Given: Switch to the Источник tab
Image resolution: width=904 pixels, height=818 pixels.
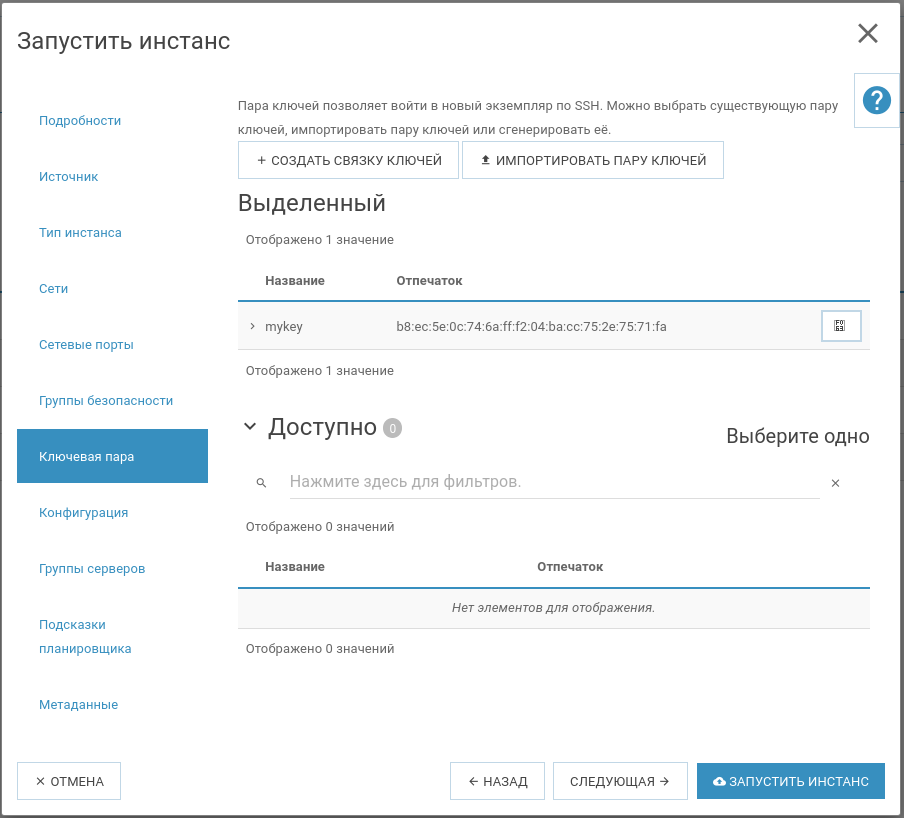Looking at the screenshot, I should click(69, 177).
